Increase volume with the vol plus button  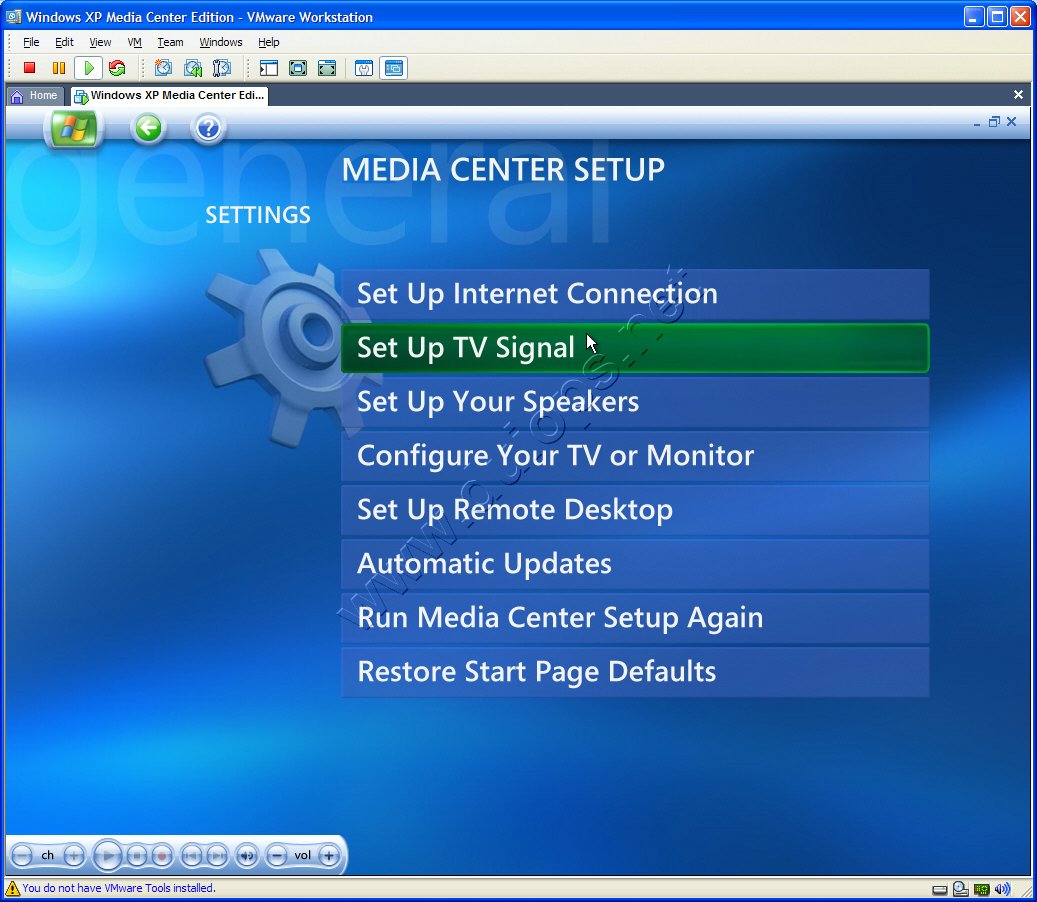[x=329, y=856]
